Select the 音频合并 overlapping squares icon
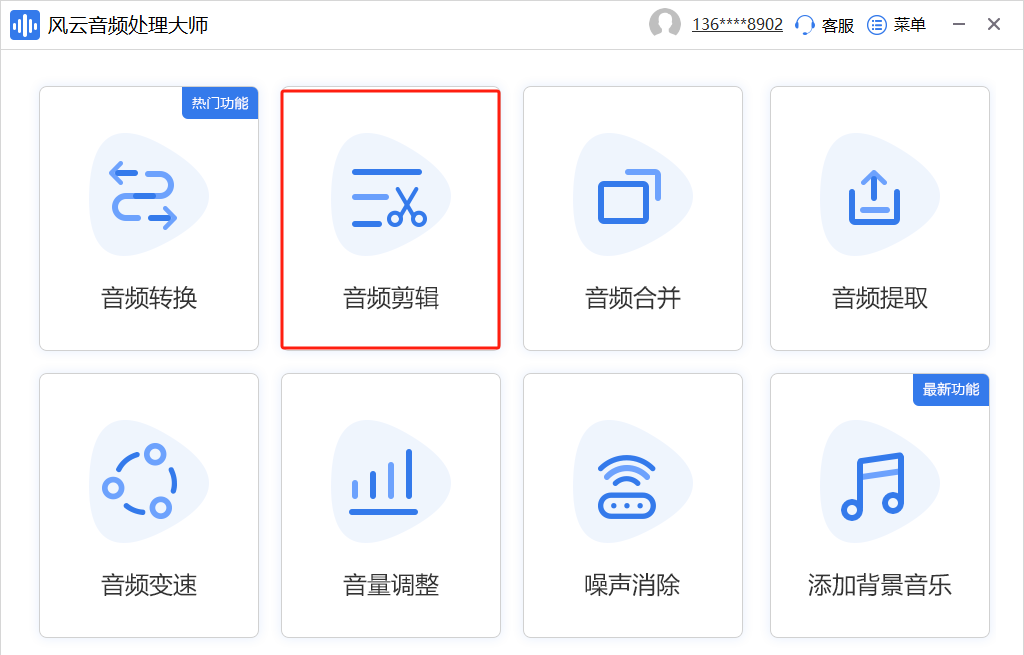The width and height of the screenshot is (1024, 655). pyautogui.click(x=630, y=196)
